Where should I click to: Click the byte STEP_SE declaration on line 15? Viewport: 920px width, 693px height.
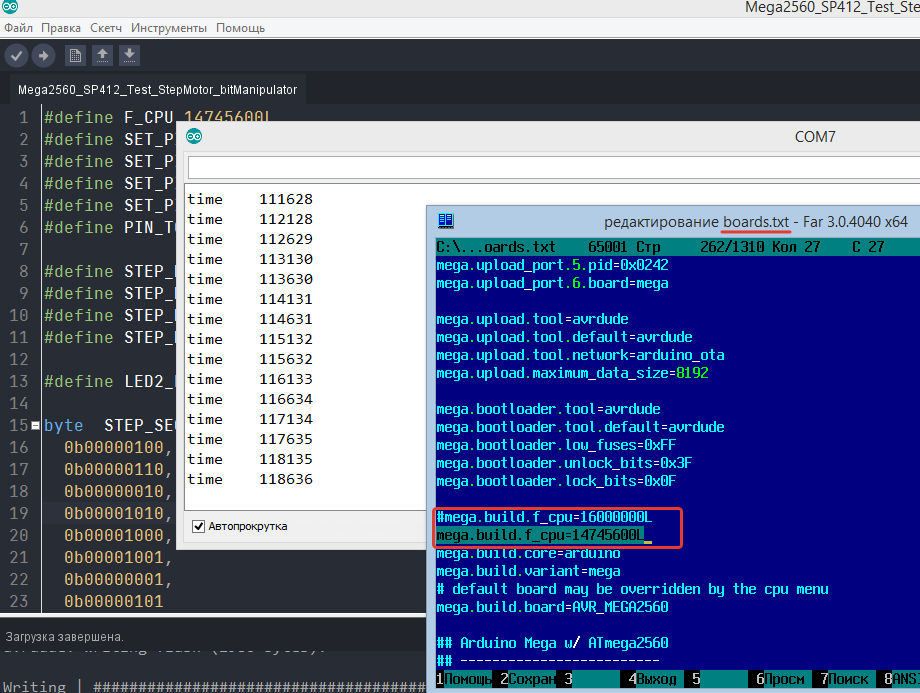coord(109,425)
